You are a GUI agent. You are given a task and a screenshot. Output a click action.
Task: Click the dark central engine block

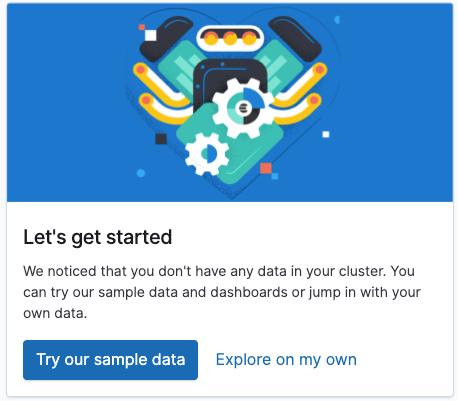230,80
